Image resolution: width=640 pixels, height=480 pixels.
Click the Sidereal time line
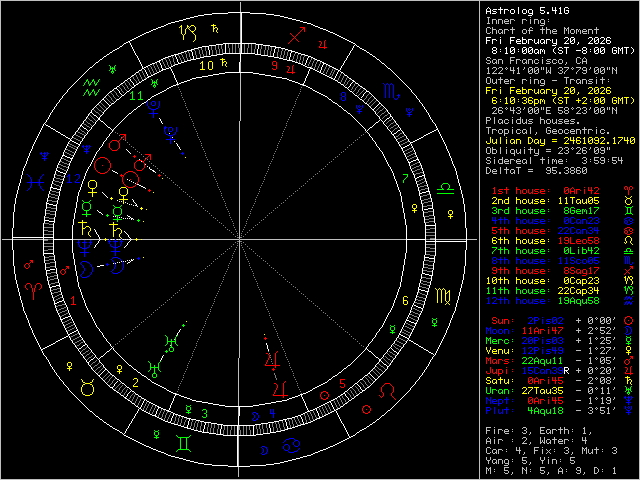(553, 160)
